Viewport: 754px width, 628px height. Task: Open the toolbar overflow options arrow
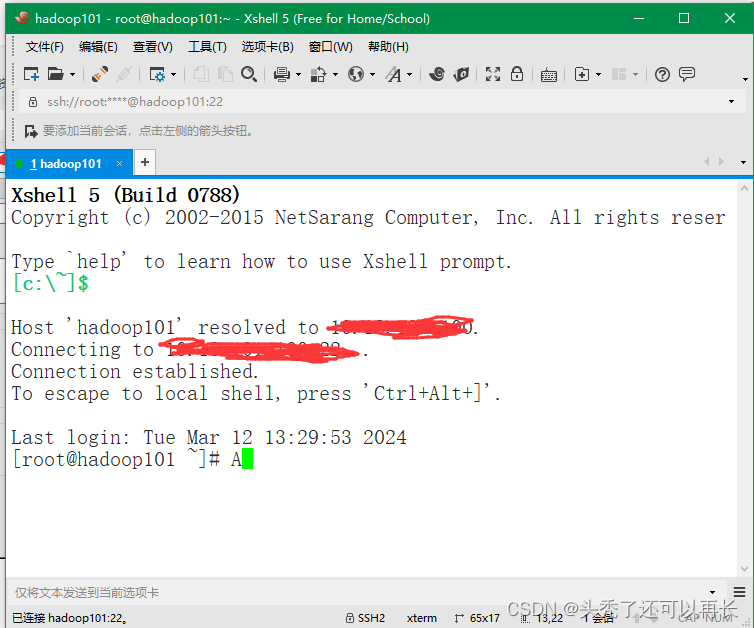[745, 79]
